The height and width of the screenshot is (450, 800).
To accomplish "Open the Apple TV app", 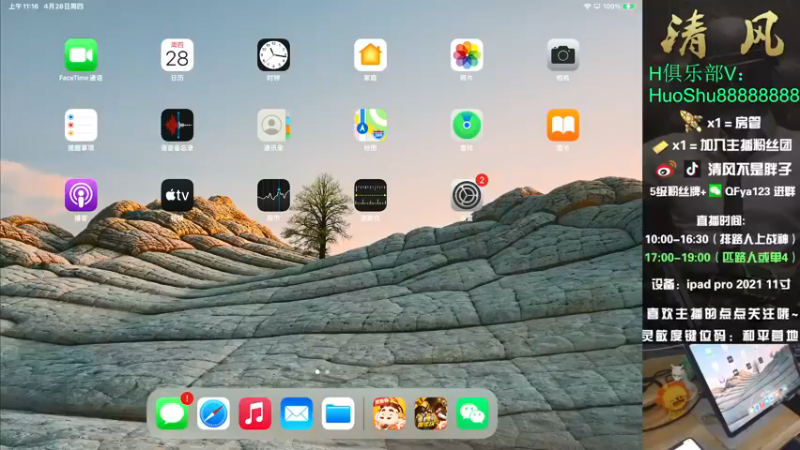I will click(177, 195).
